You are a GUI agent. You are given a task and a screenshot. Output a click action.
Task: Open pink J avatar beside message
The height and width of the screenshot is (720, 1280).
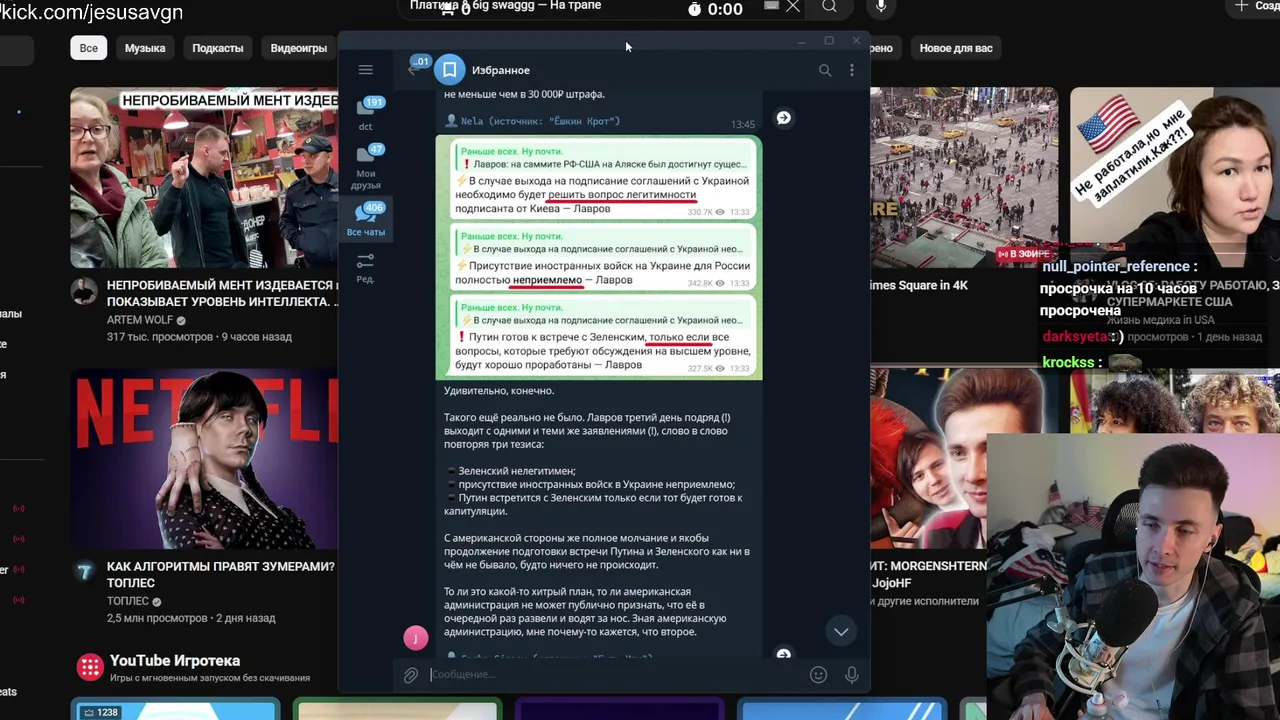point(416,637)
